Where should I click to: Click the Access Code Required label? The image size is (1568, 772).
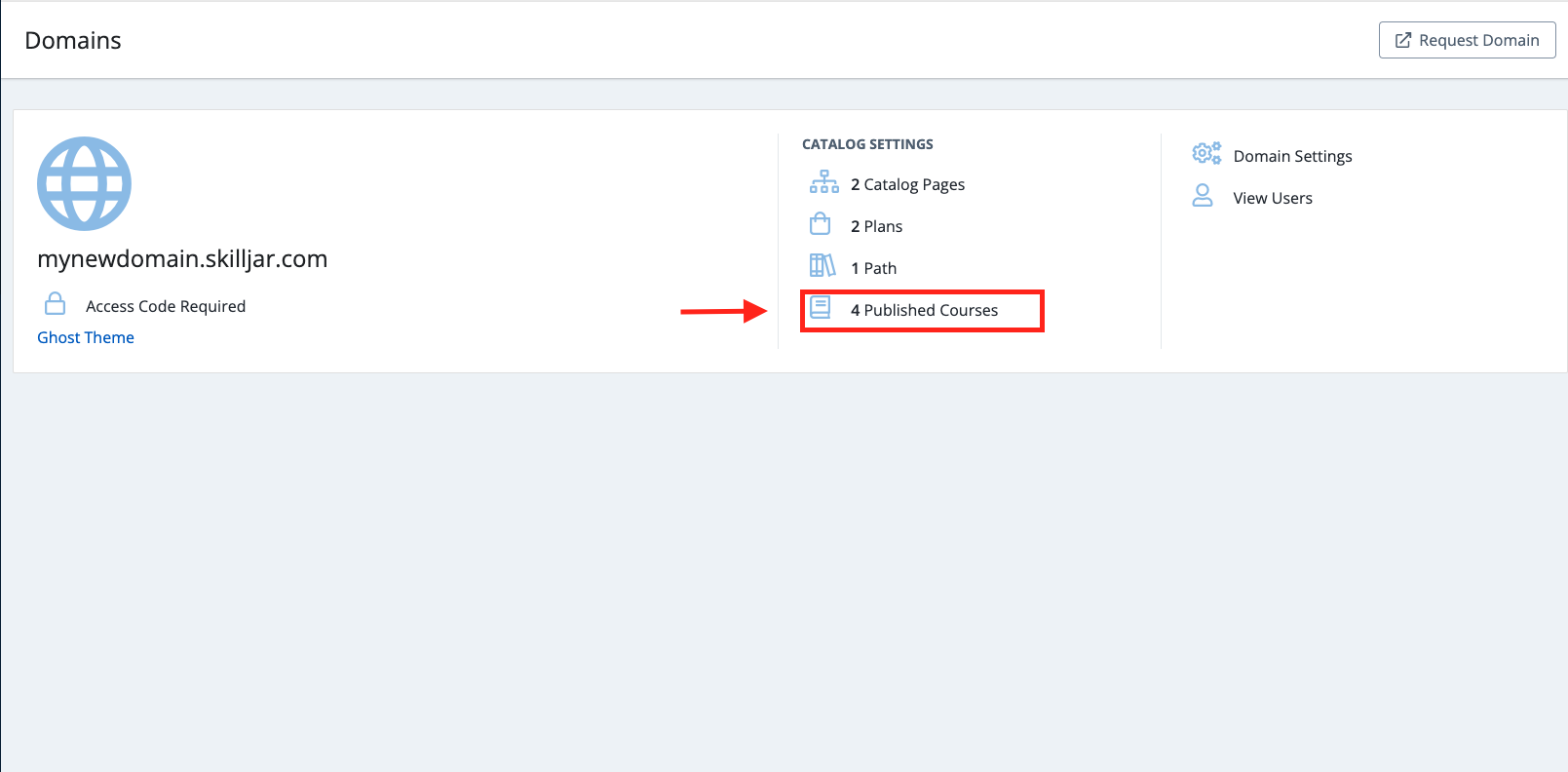pos(166,306)
